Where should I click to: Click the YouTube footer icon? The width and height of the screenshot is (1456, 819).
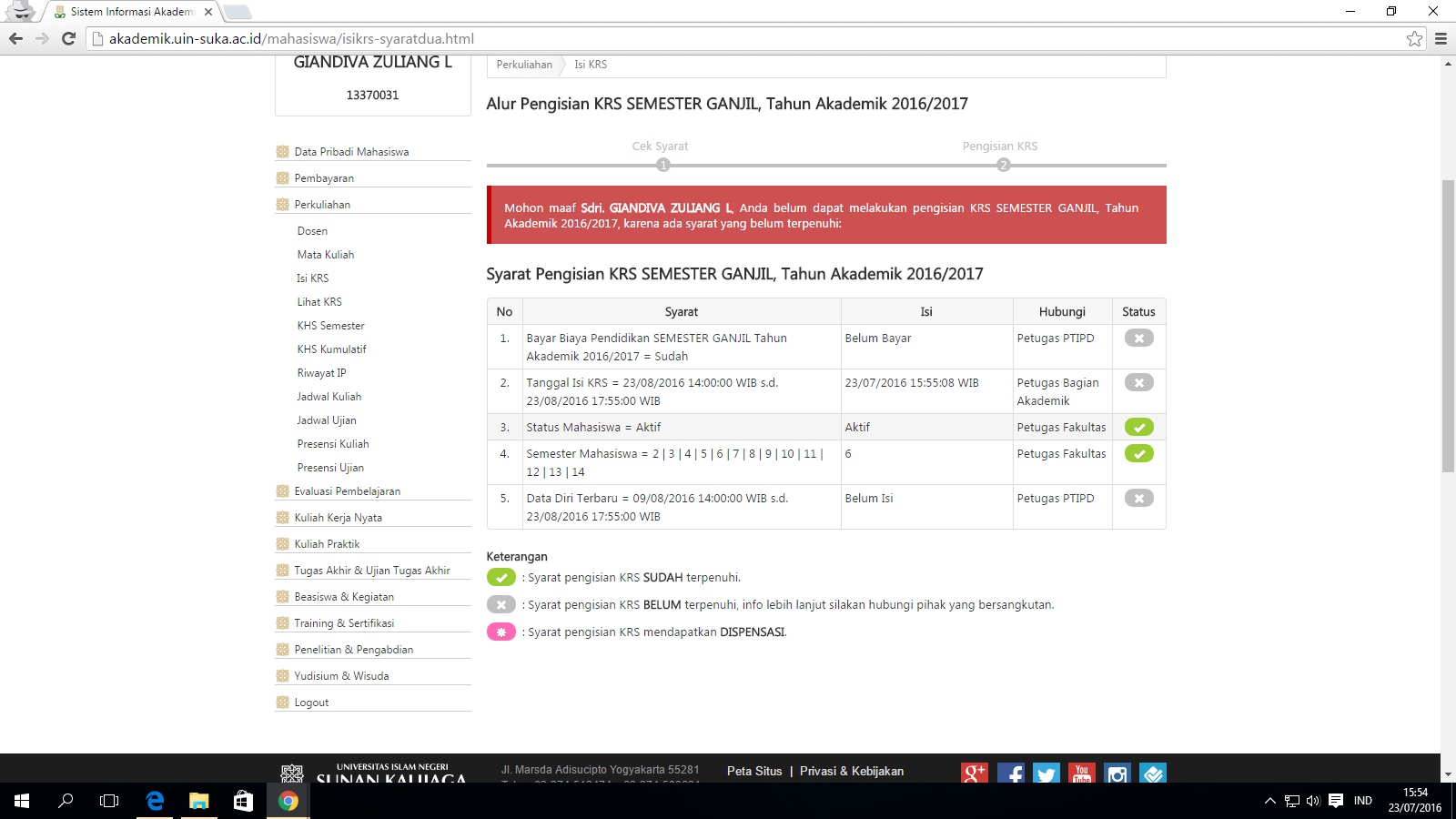pos(1081,773)
